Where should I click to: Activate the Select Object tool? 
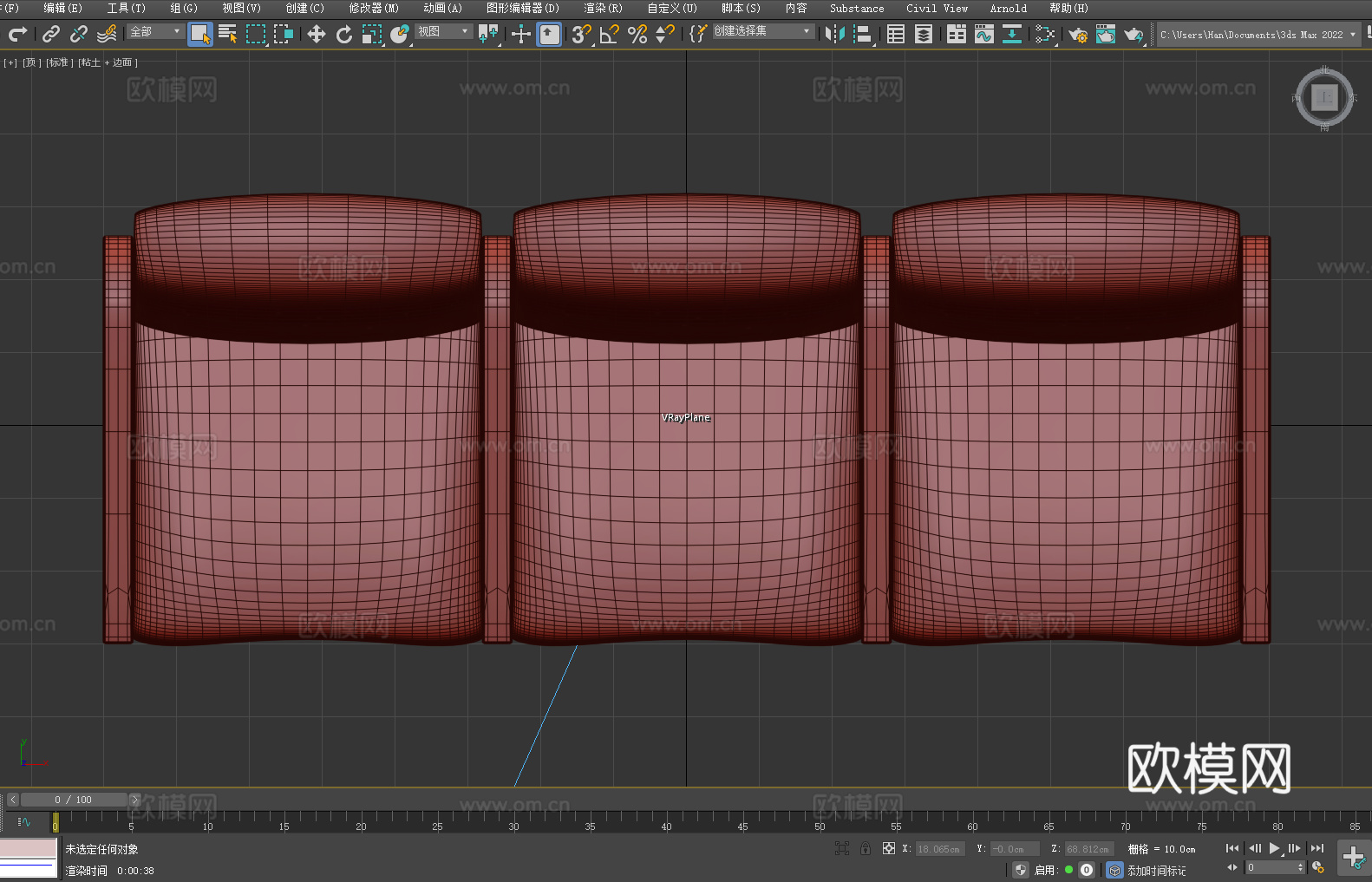click(200, 34)
